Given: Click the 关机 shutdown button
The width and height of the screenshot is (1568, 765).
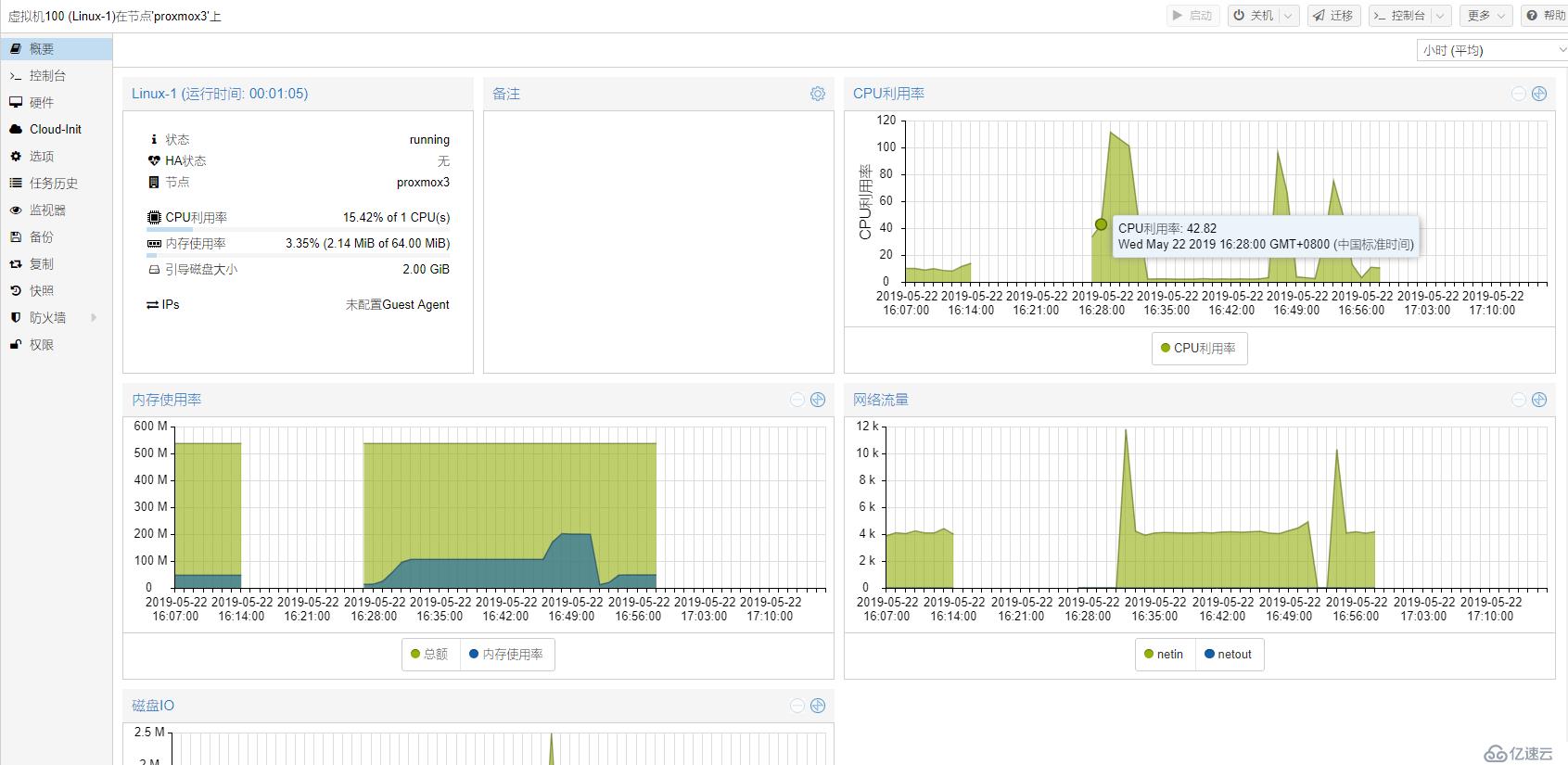Looking at the screenshot, I should click(1254, 15).
